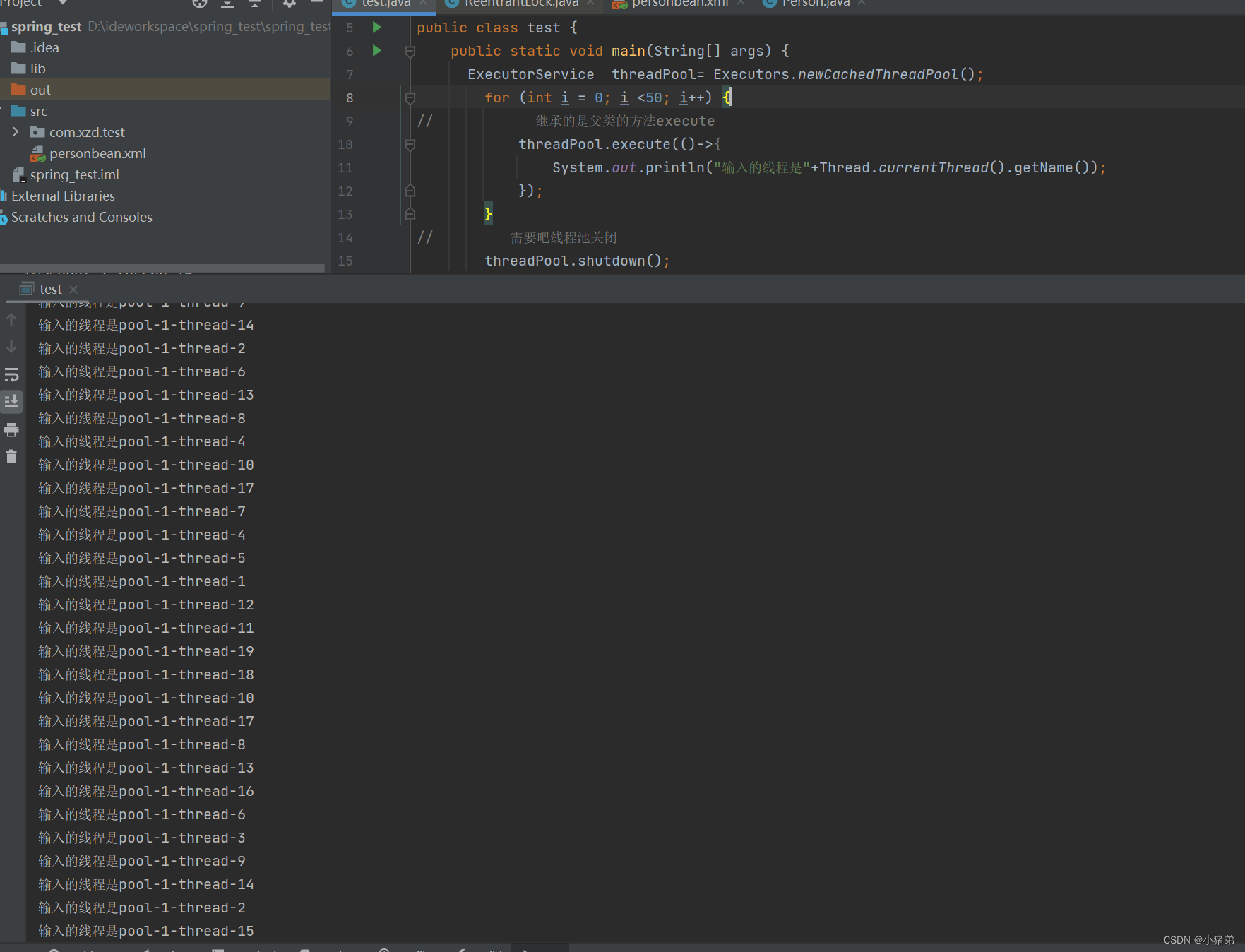Click the locate-file target icon in Project header
This screenshot has width=1245, height=952.
click(x=200, y=3)
